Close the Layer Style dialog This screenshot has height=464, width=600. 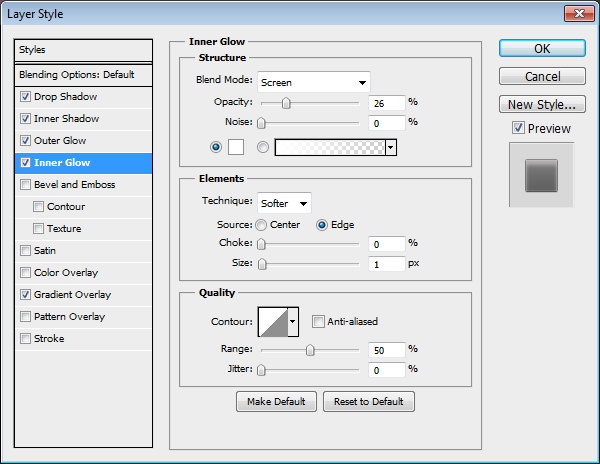pyautogui.click(x=578, y=13)
